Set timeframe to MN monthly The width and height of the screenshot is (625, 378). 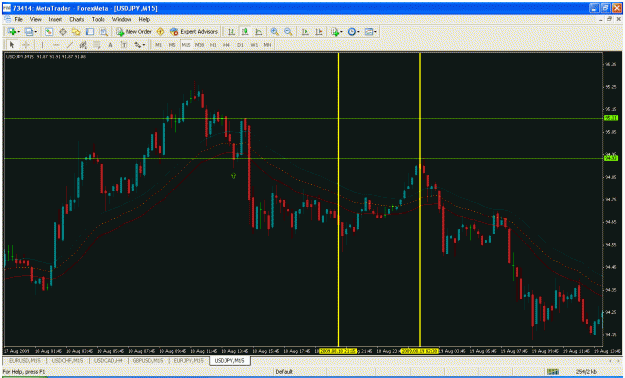(267, 45)
